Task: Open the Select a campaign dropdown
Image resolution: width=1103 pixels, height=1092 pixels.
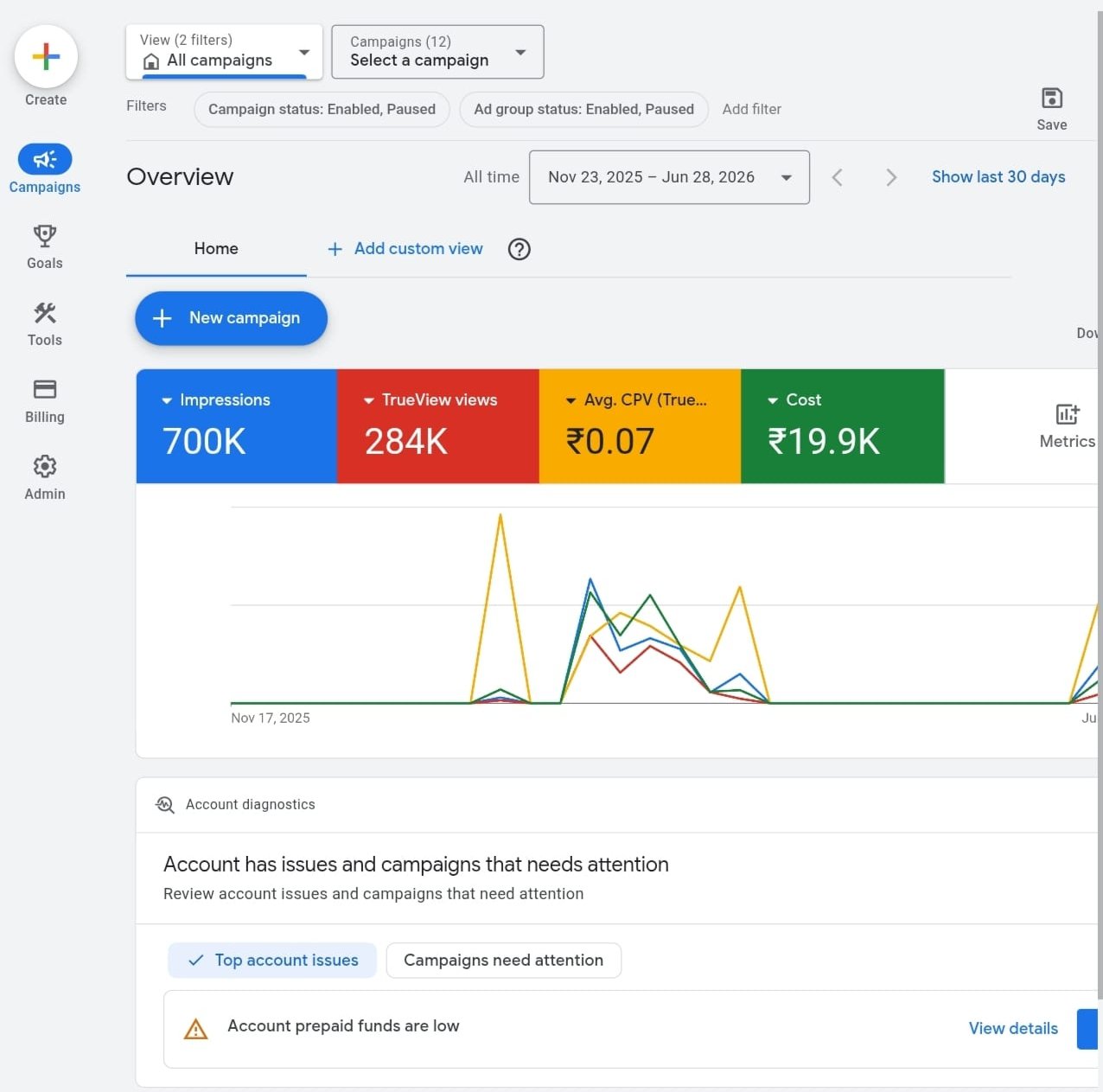Action: 437,52
